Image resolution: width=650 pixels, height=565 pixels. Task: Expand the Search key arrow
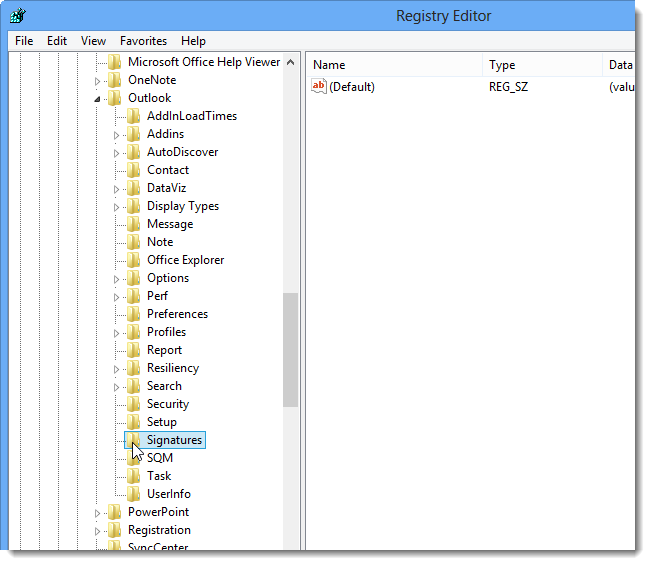(116, 387)
